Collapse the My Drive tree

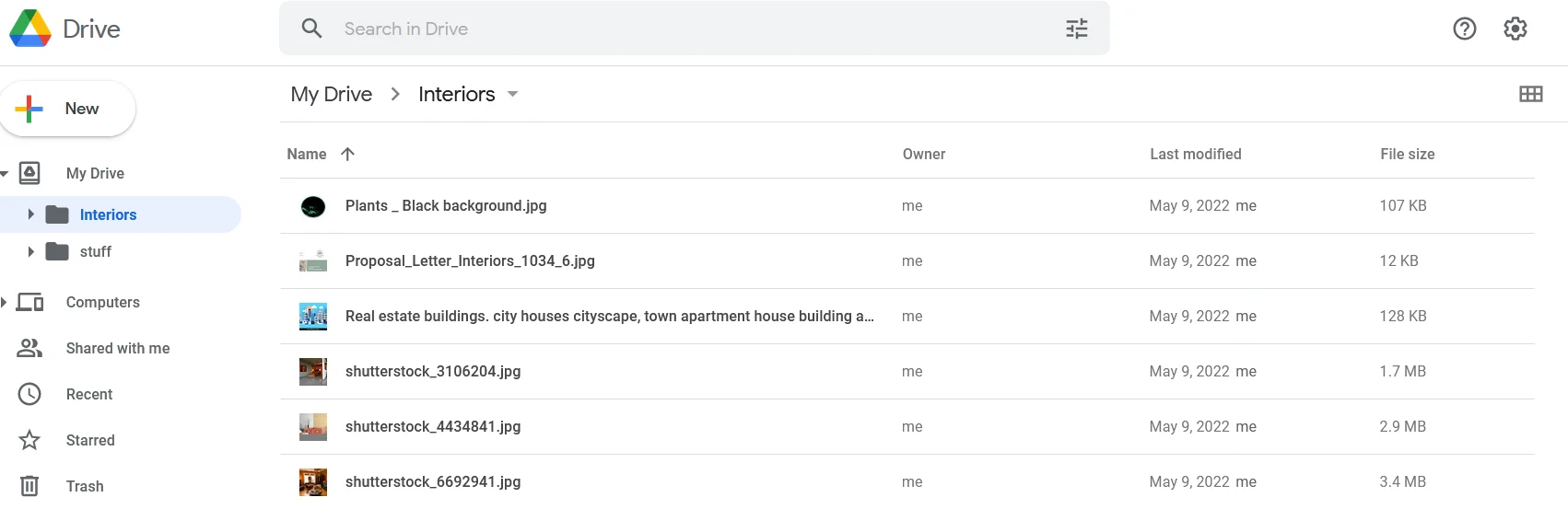coord(4,173)
